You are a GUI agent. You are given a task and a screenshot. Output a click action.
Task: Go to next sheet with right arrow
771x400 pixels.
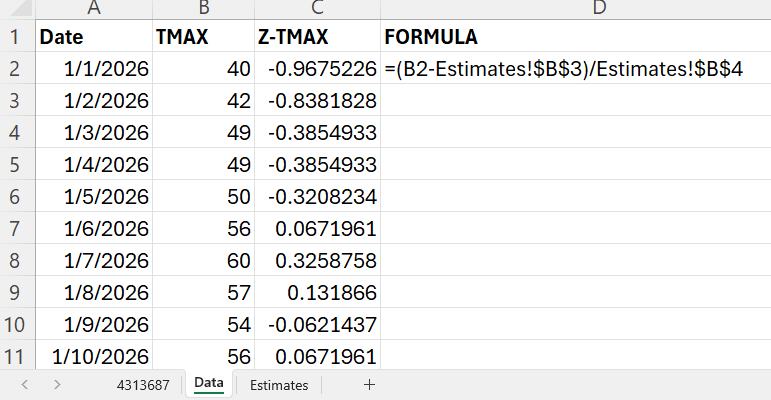click(x=57, y=385)
